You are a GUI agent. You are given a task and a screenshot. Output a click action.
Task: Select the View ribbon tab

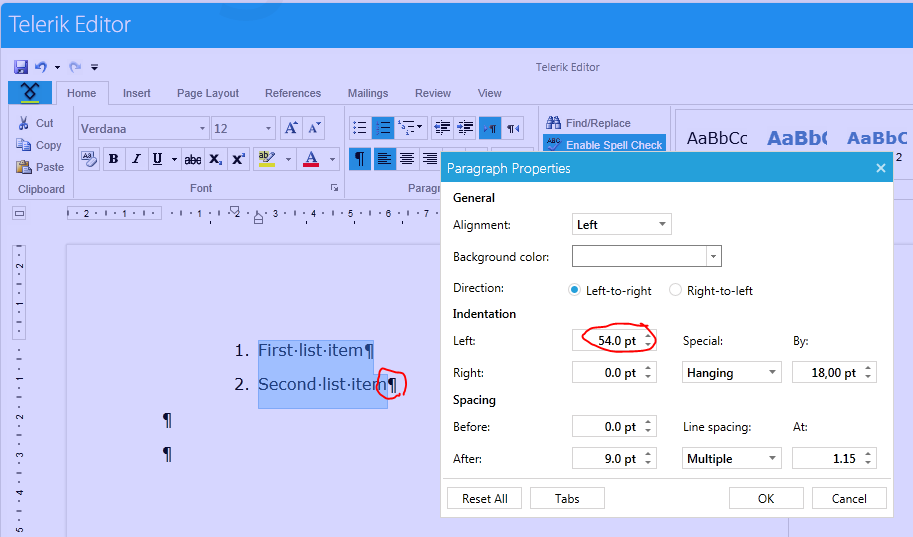[490, 93]
